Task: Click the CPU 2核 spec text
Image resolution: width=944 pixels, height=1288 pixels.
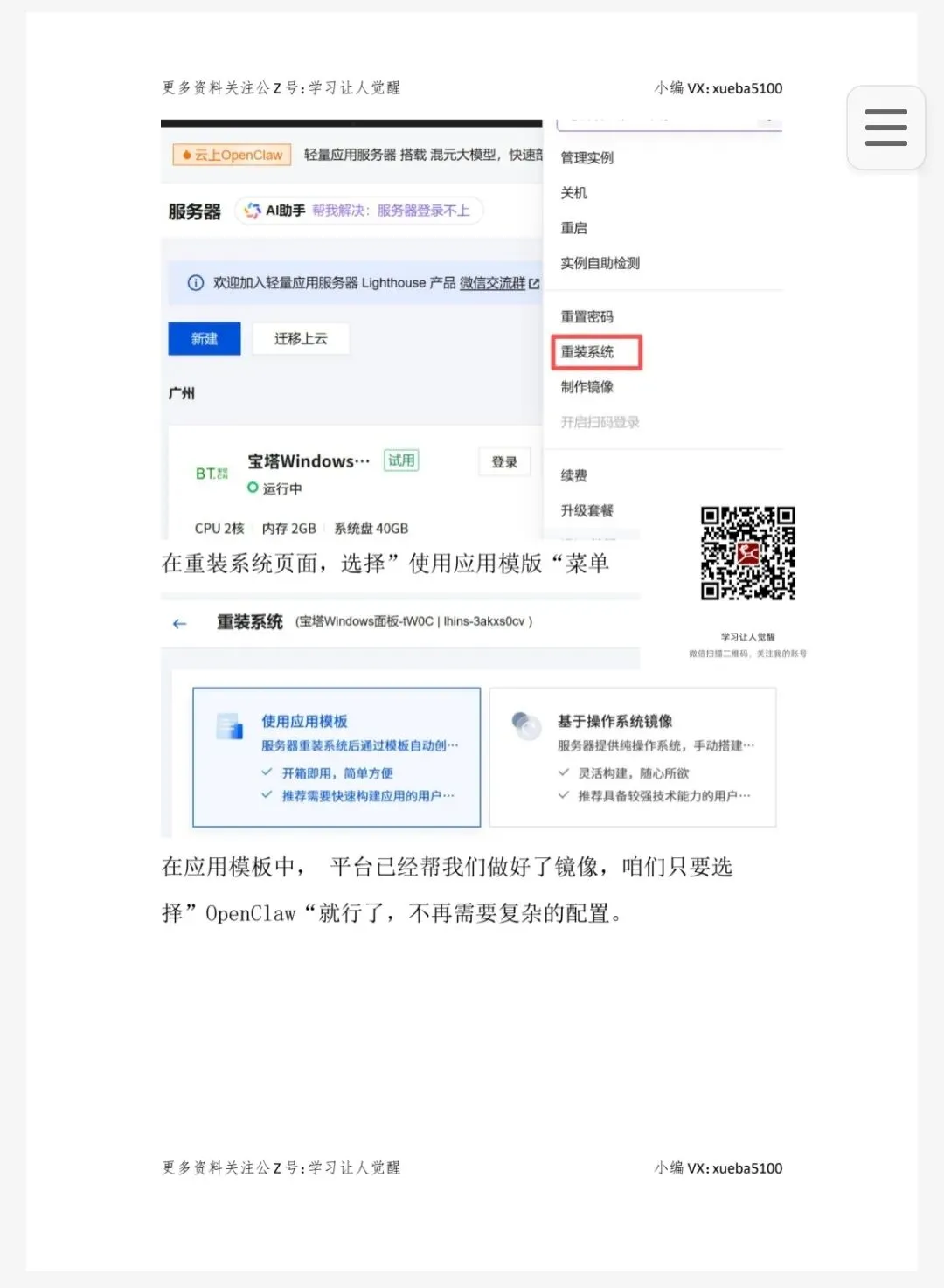Action: 219,529
